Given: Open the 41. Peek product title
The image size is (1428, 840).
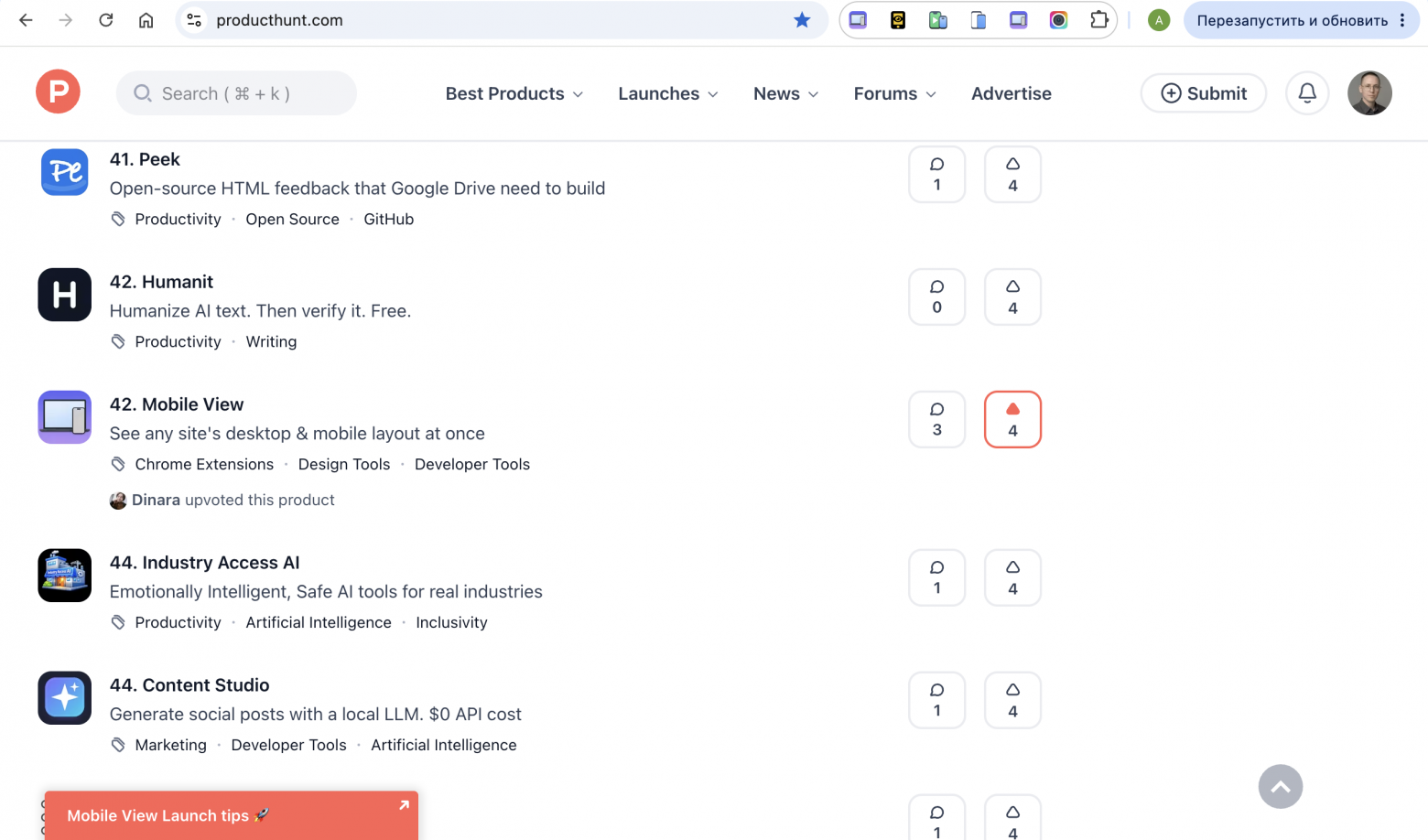Looking at the screenshot, I should 145,159.
